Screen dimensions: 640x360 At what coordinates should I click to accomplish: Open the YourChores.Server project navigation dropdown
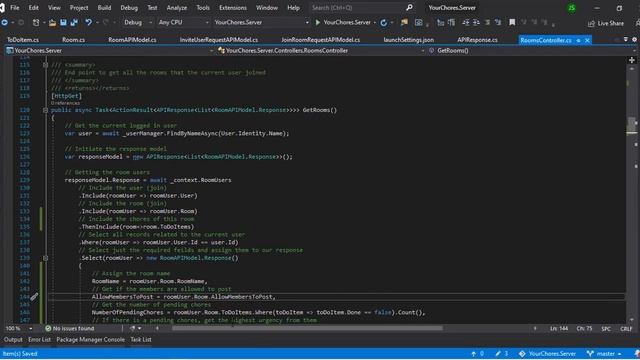coord(109,51)
